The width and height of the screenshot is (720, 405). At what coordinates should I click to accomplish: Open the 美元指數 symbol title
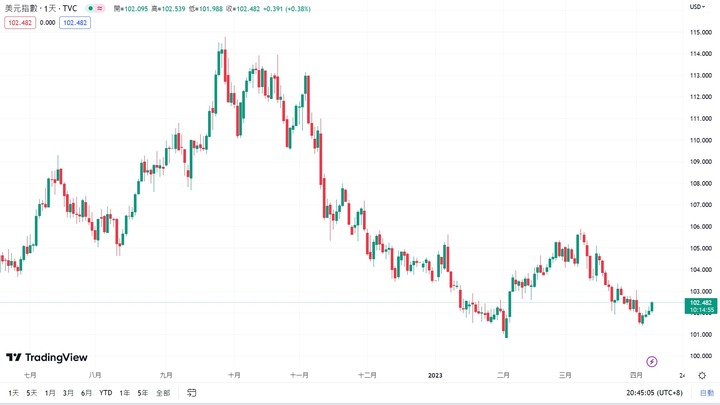click(22, 8)
